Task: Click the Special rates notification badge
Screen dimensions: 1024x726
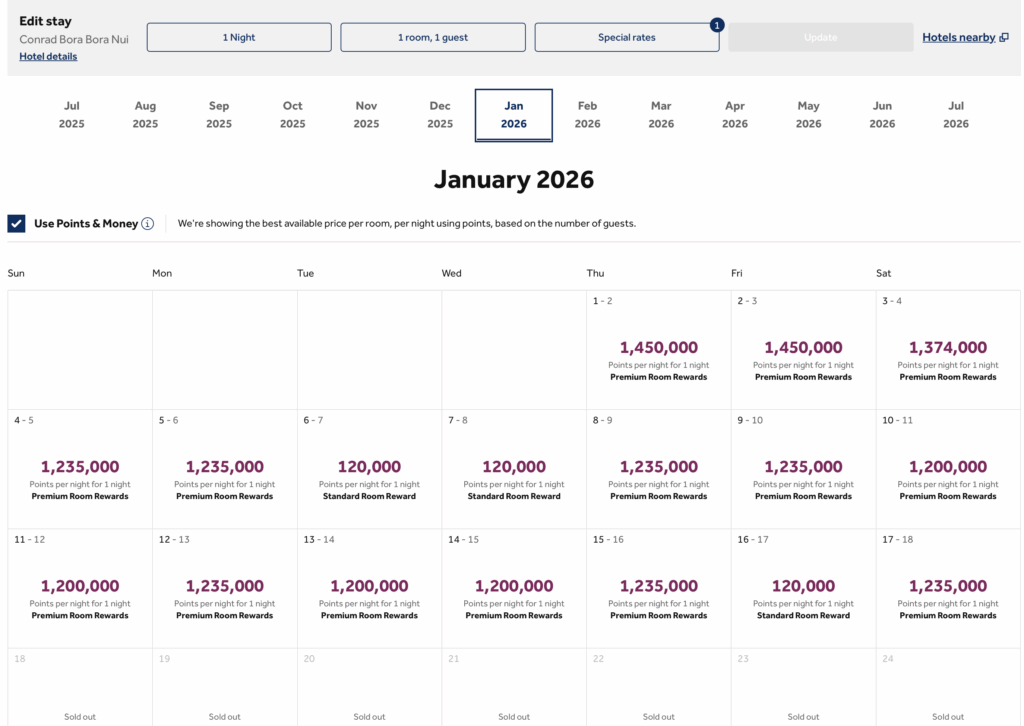Action: [717, 25]
